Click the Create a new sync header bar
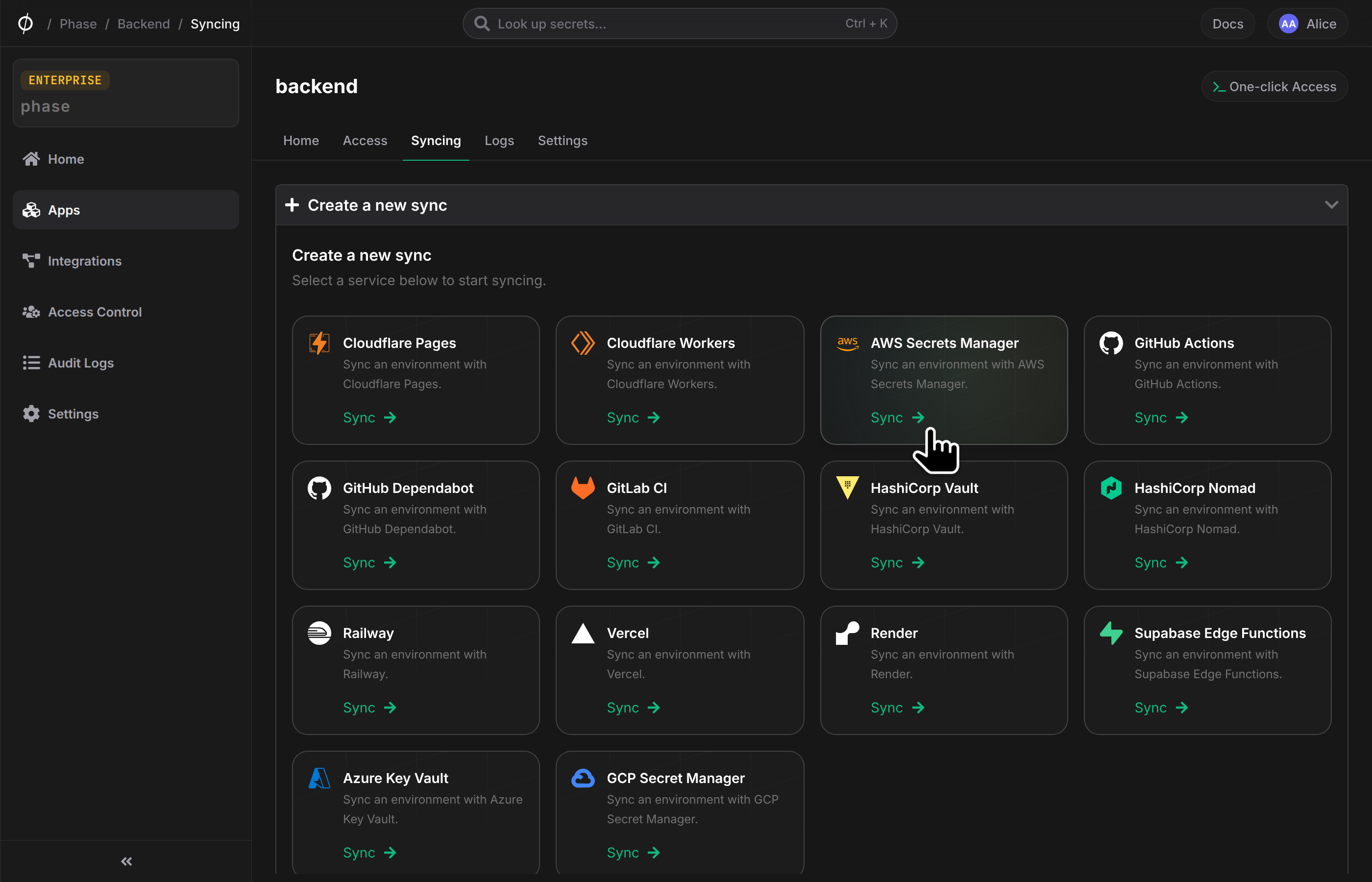 [811, 204]
